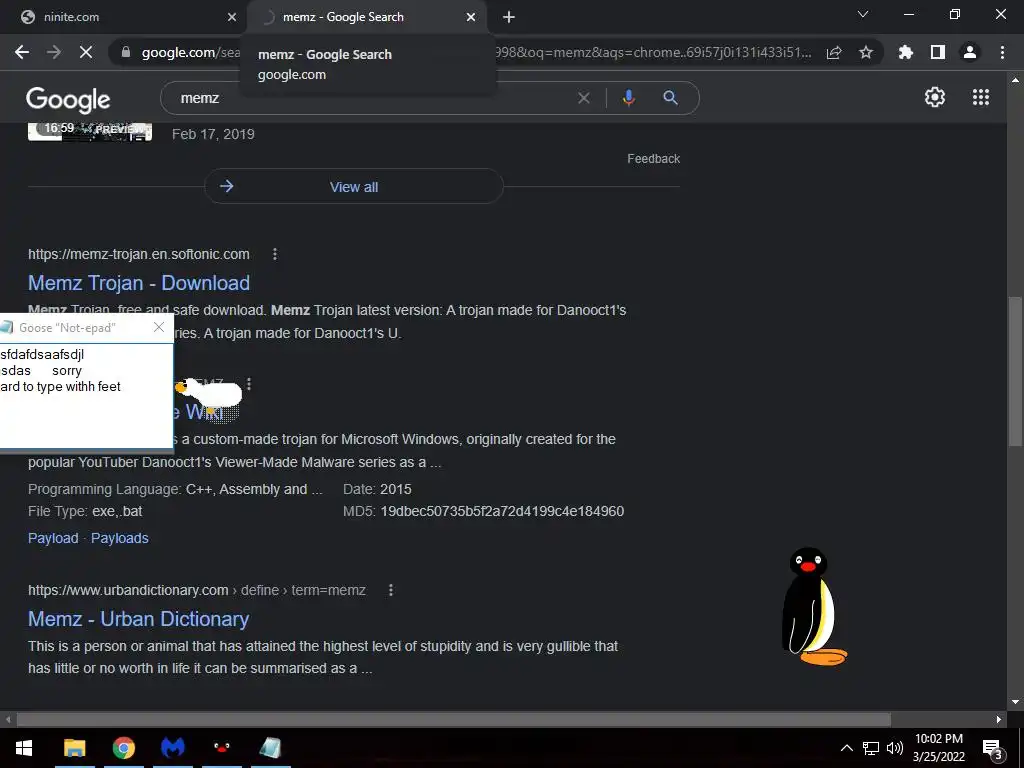Open Chrome's three-dot menu
Screen dimensions: 1024x768
tap(1002, 52)
